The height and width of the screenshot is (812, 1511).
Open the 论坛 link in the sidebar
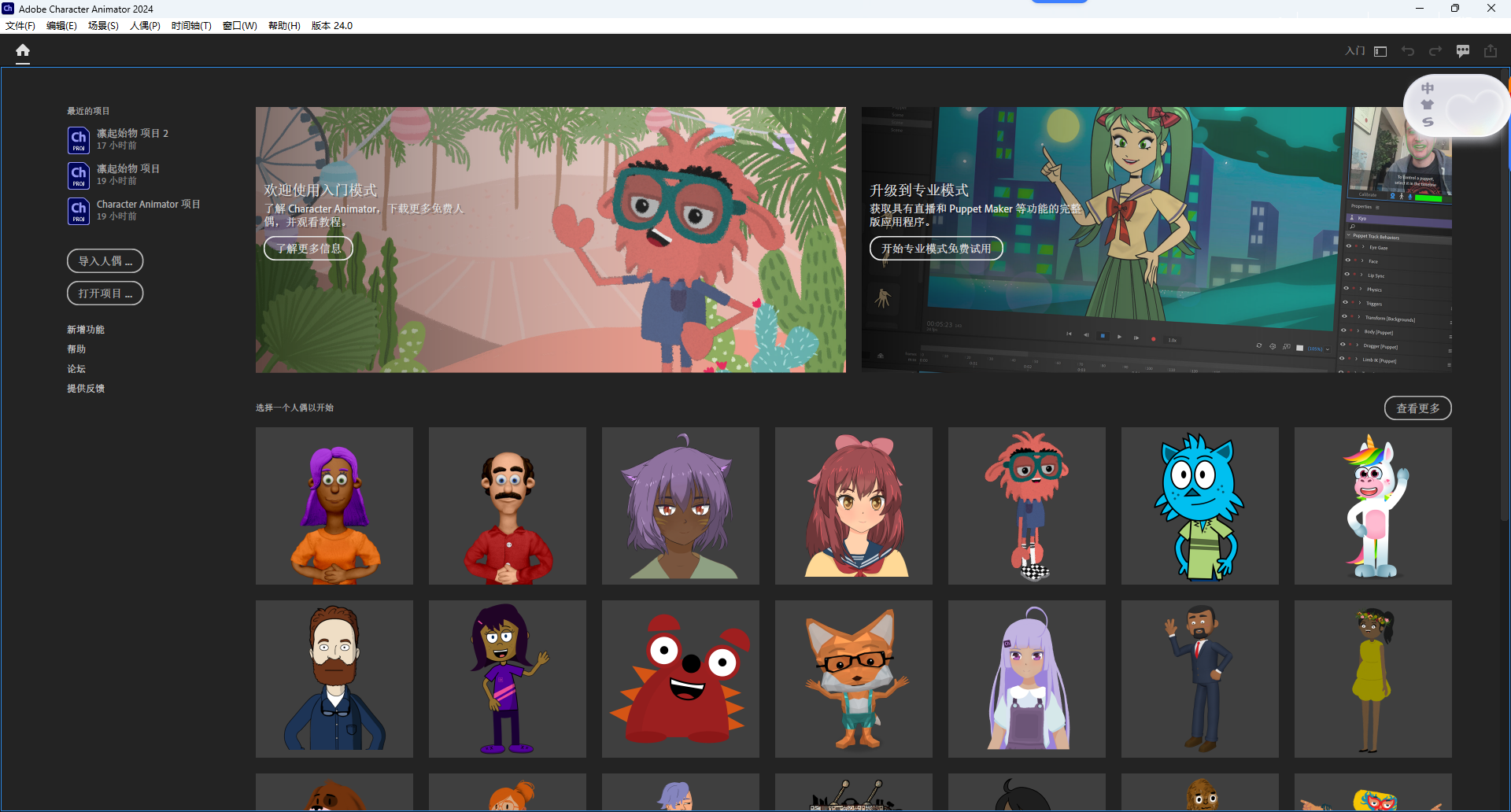pyautogui.click(x=76, y=368)
